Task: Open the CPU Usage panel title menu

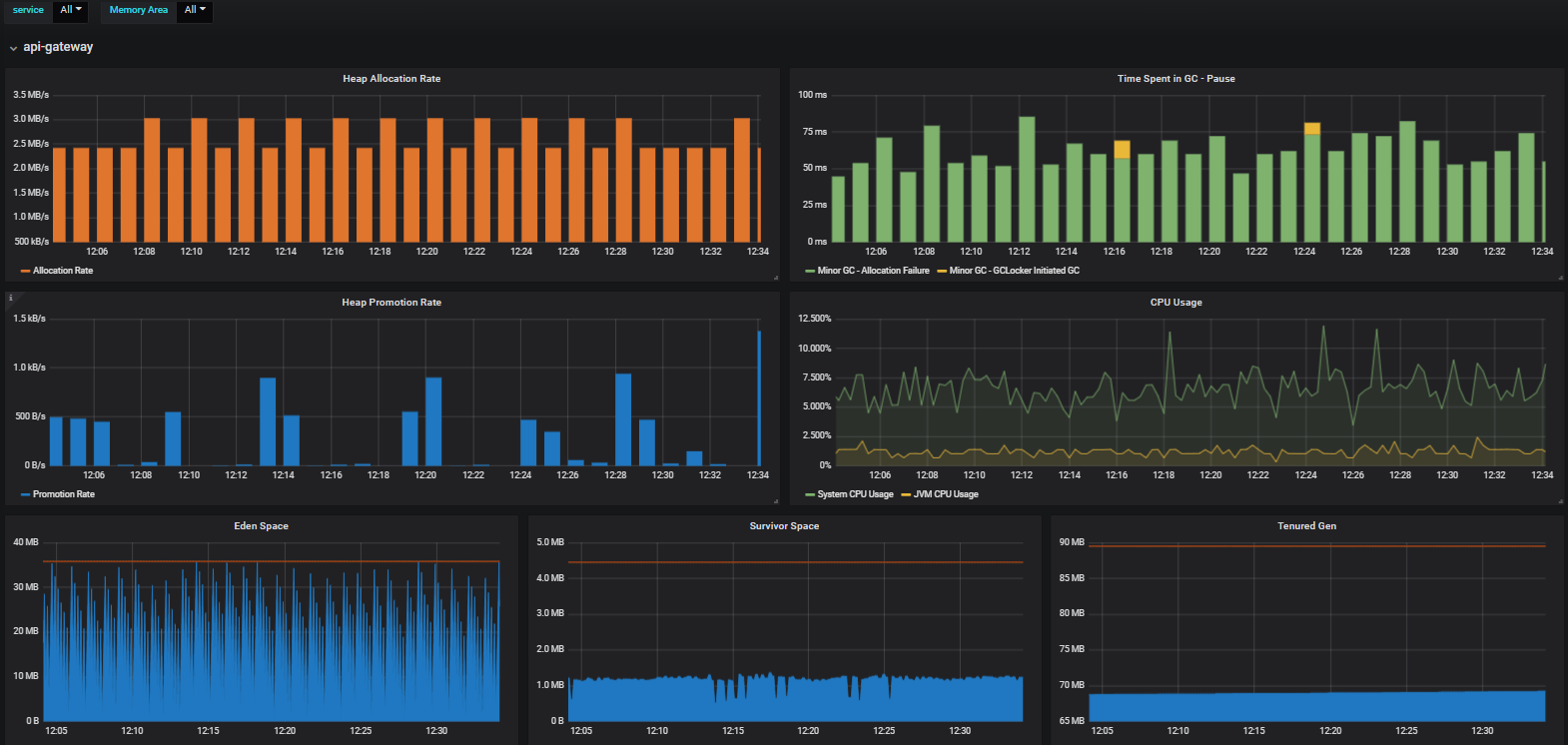Action: click(1176, 303)
